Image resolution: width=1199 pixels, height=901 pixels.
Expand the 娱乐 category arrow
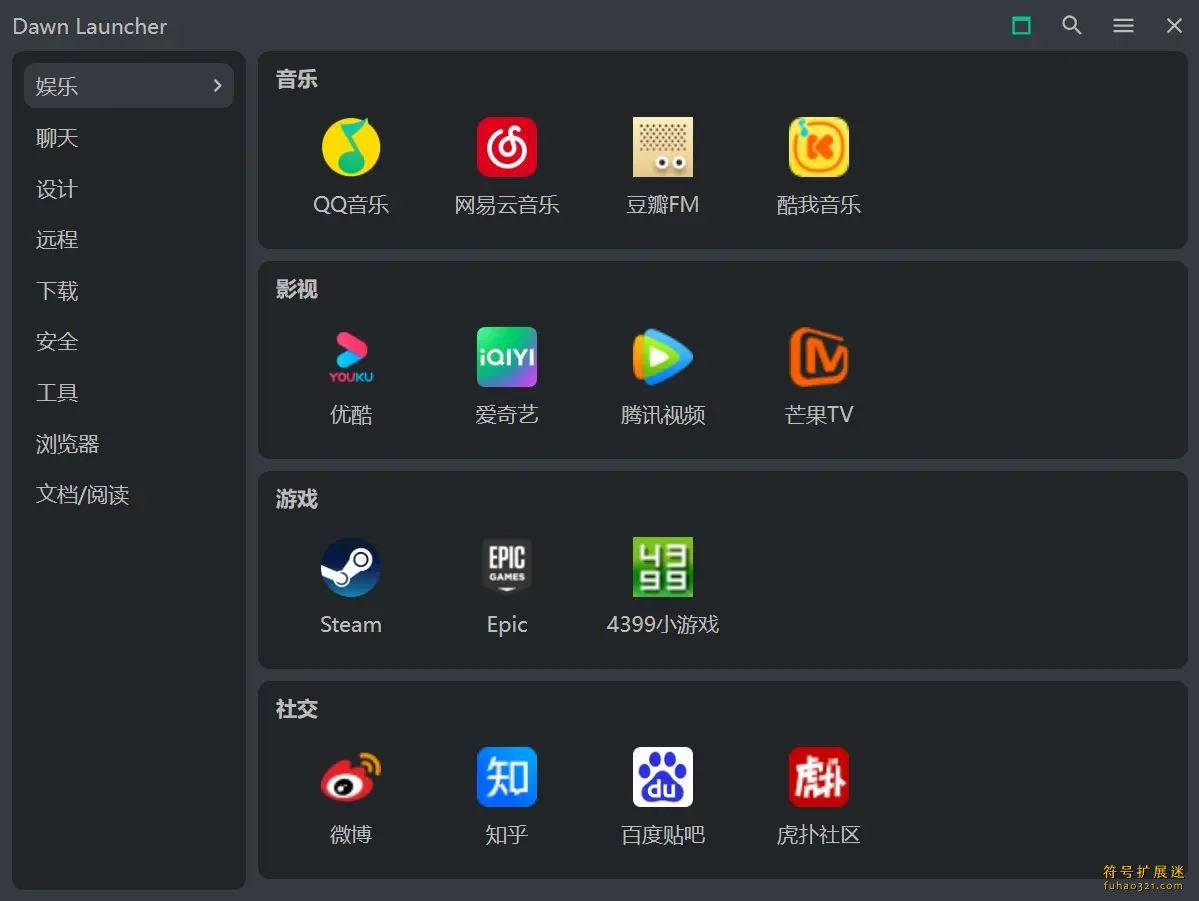(x=217, y=86)
